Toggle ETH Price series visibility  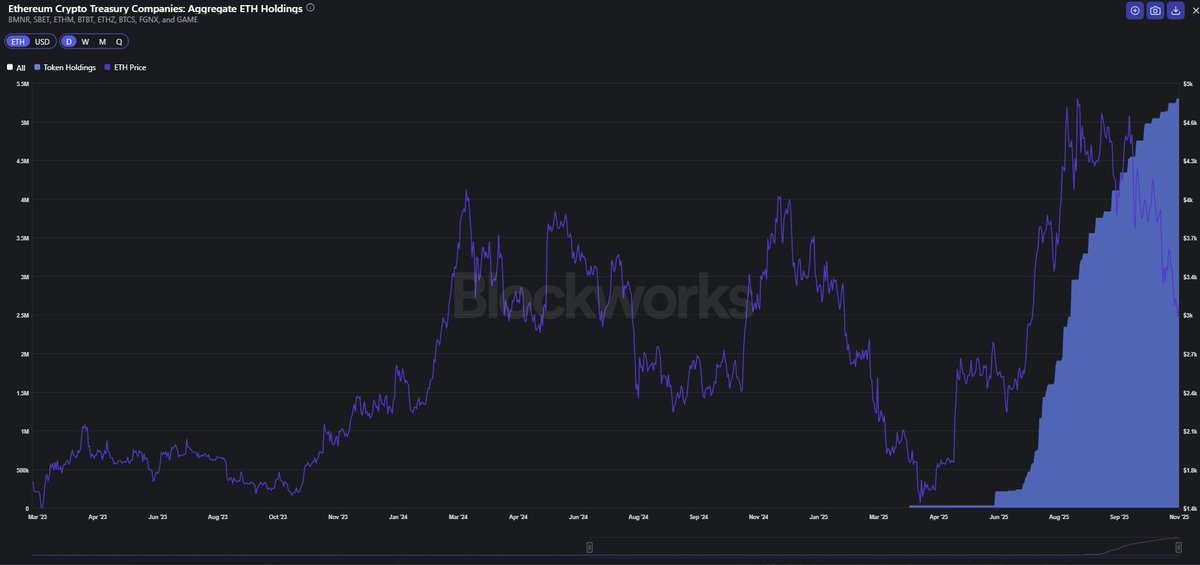125,67
